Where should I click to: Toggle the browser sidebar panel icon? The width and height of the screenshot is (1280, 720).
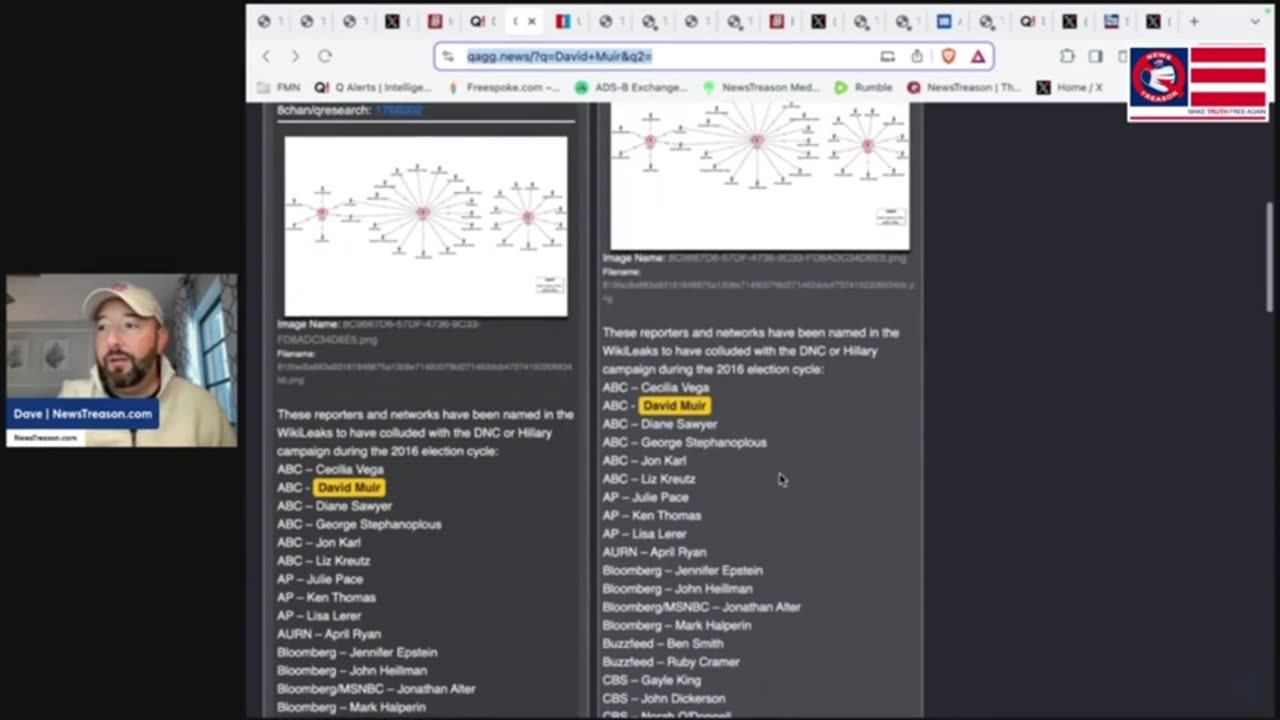[x=1096, y=57]
